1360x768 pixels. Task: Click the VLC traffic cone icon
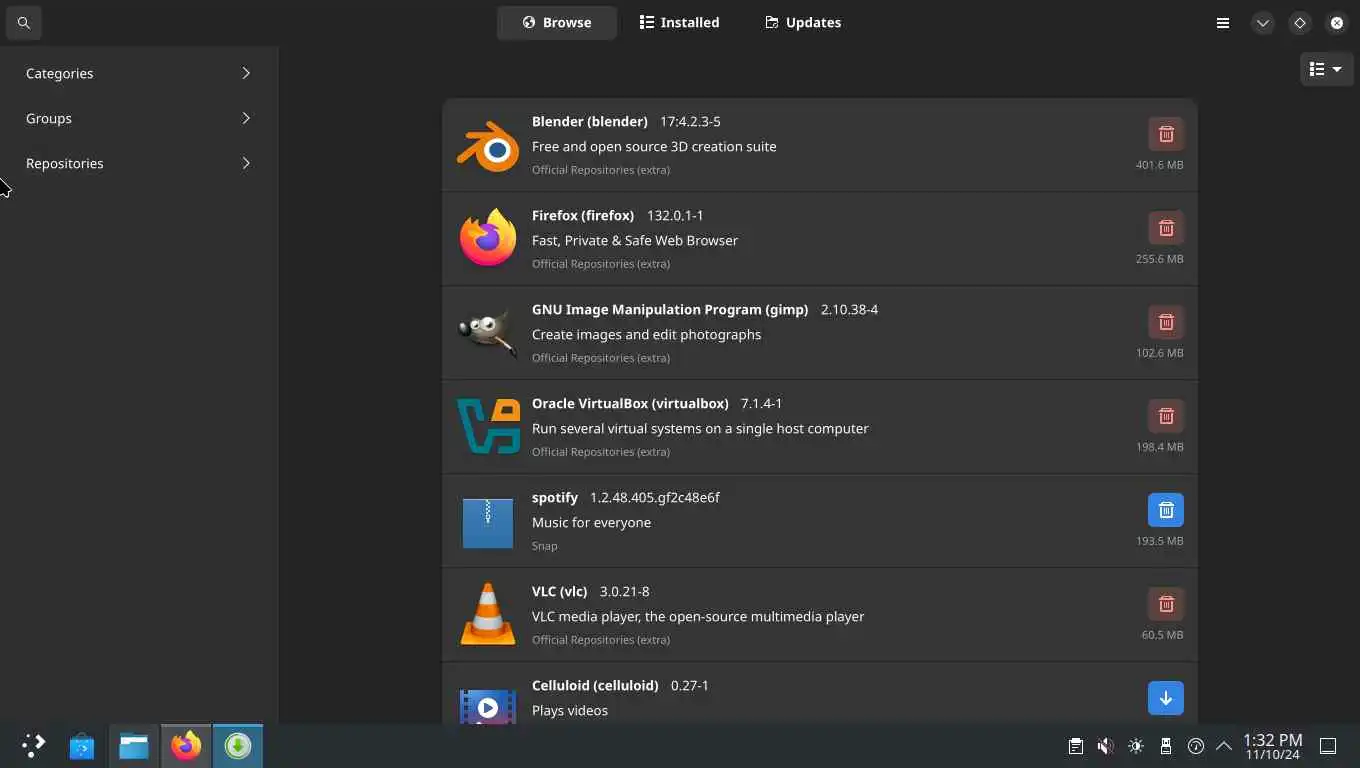pyautogui.click(x=488, y=614)
